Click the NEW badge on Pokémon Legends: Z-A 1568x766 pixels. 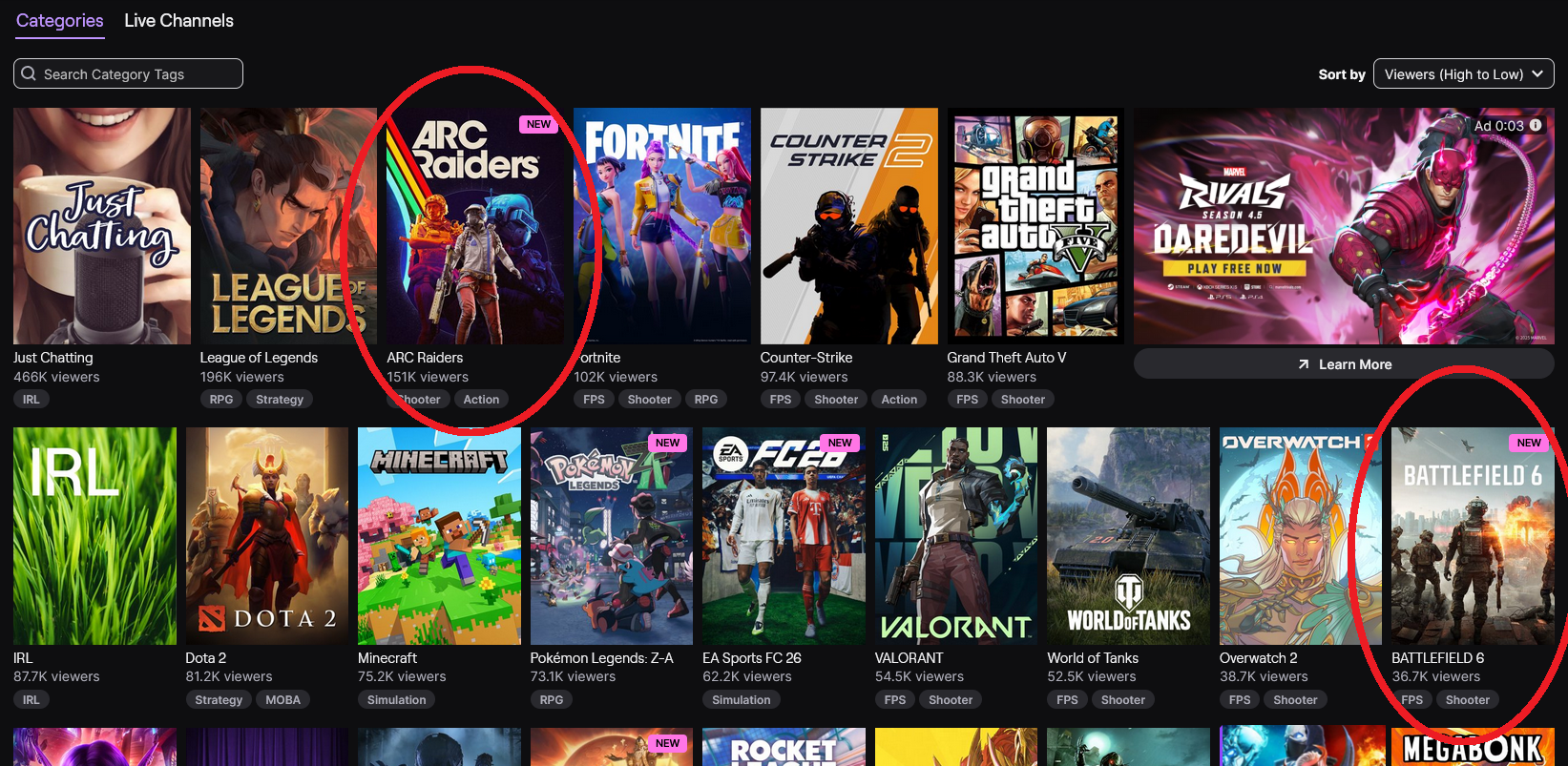[x=667, y=443]
